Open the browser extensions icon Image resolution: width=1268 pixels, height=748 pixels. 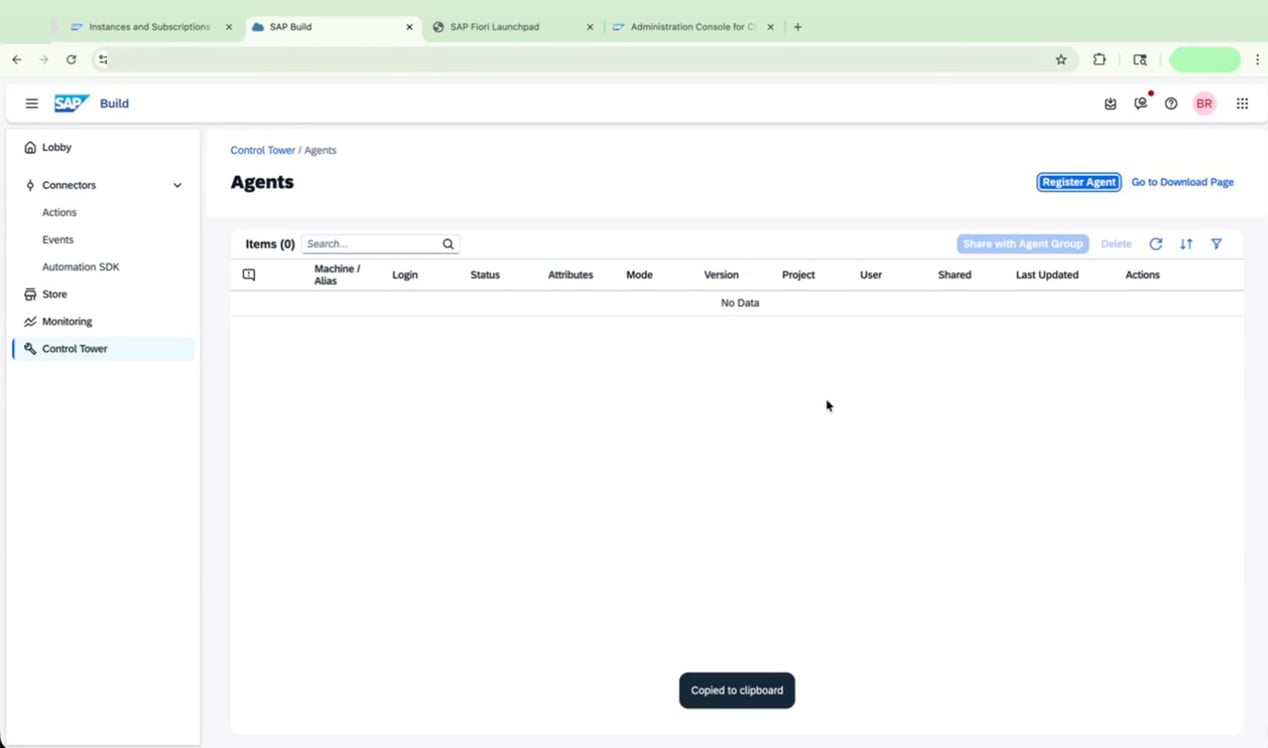tap(1099, 60)
